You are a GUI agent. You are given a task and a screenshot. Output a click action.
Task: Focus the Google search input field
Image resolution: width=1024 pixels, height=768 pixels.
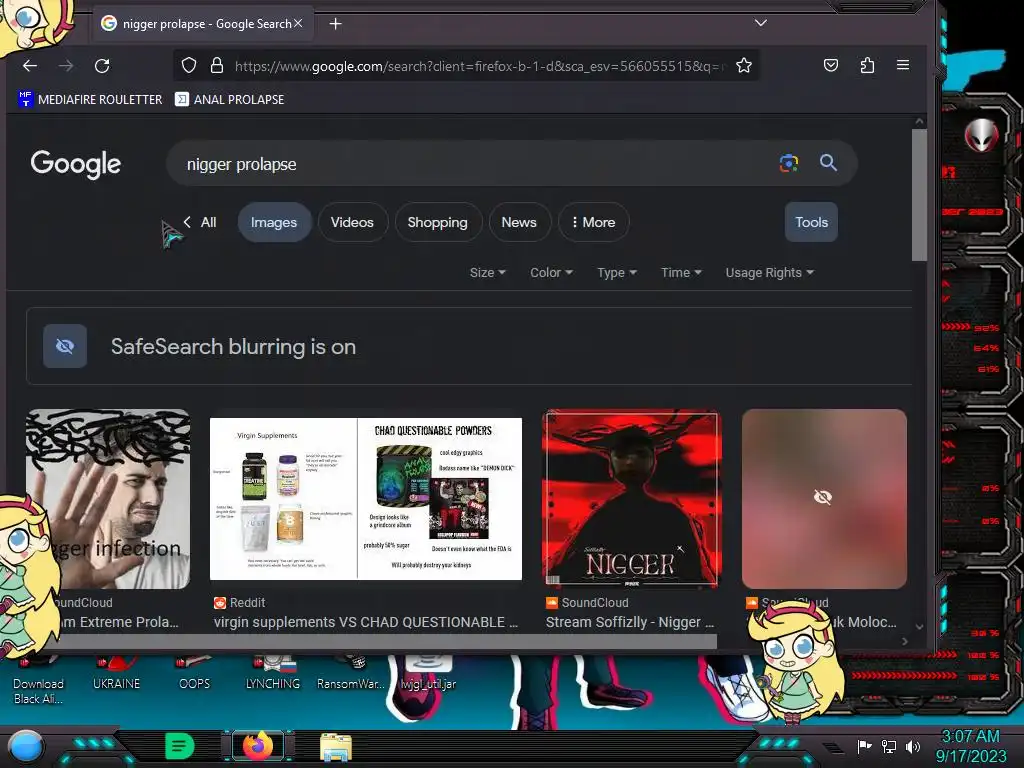(470, 164)
